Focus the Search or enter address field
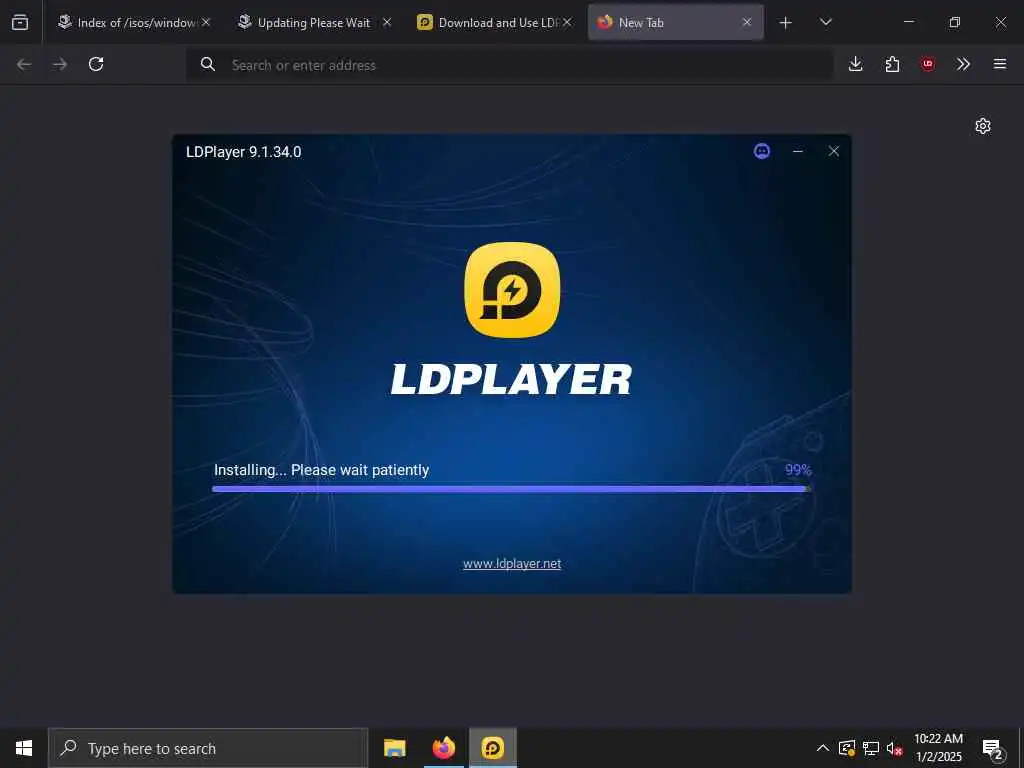 pos(509,65)
